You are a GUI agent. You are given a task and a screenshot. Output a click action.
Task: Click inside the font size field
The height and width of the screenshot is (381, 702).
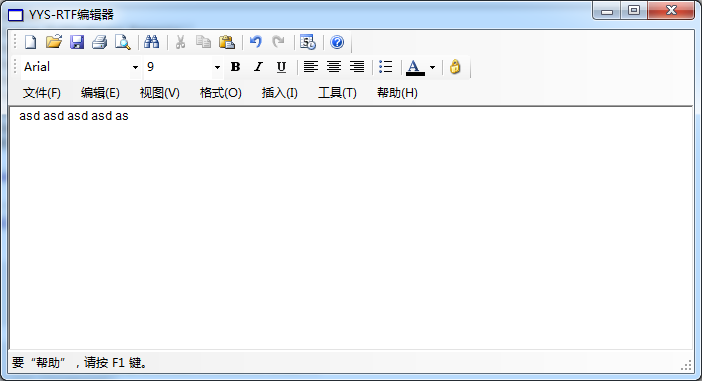tap(178, 67)
